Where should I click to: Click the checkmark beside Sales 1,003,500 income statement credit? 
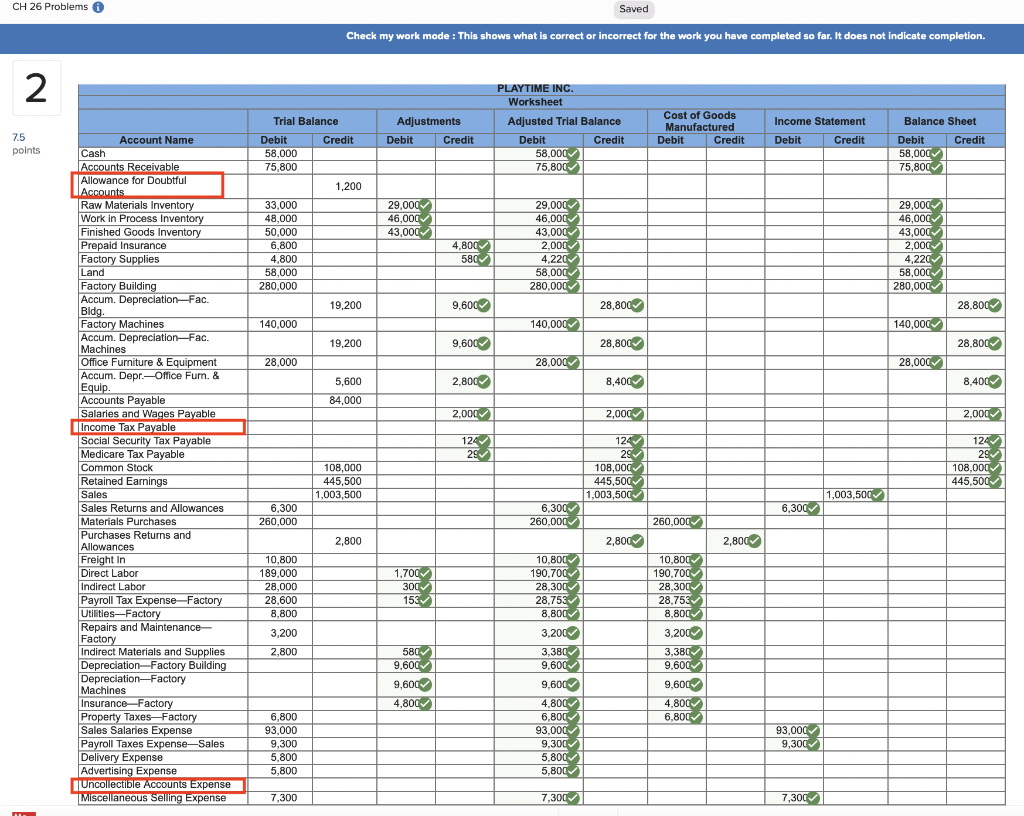[x=877, y=494]
